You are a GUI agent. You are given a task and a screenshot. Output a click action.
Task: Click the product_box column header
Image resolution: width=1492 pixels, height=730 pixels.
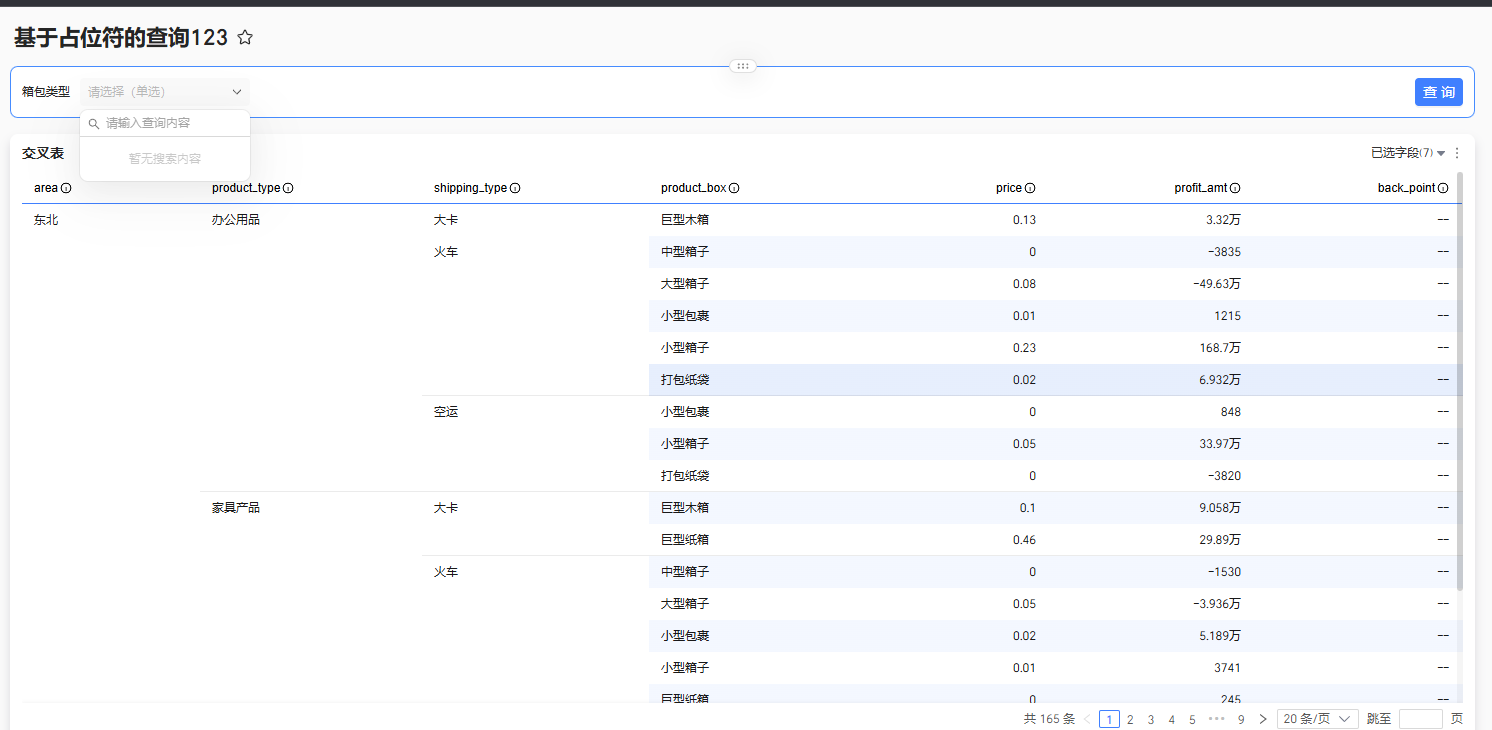point(694,188)
